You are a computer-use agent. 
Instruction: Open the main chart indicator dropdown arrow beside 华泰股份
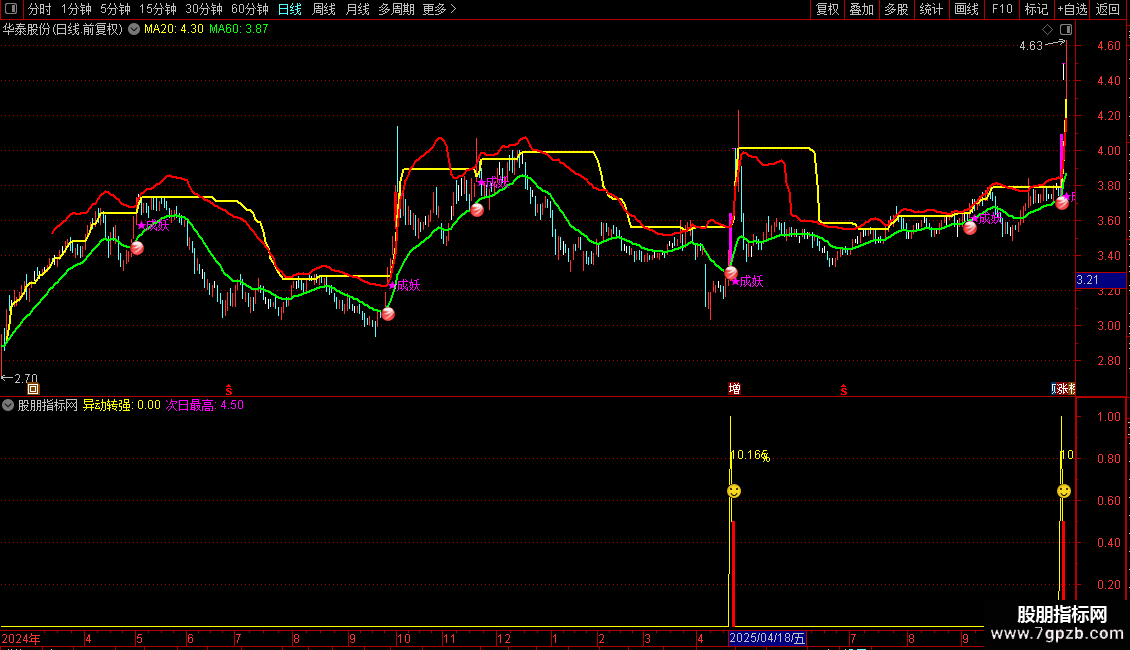(134, 29)
